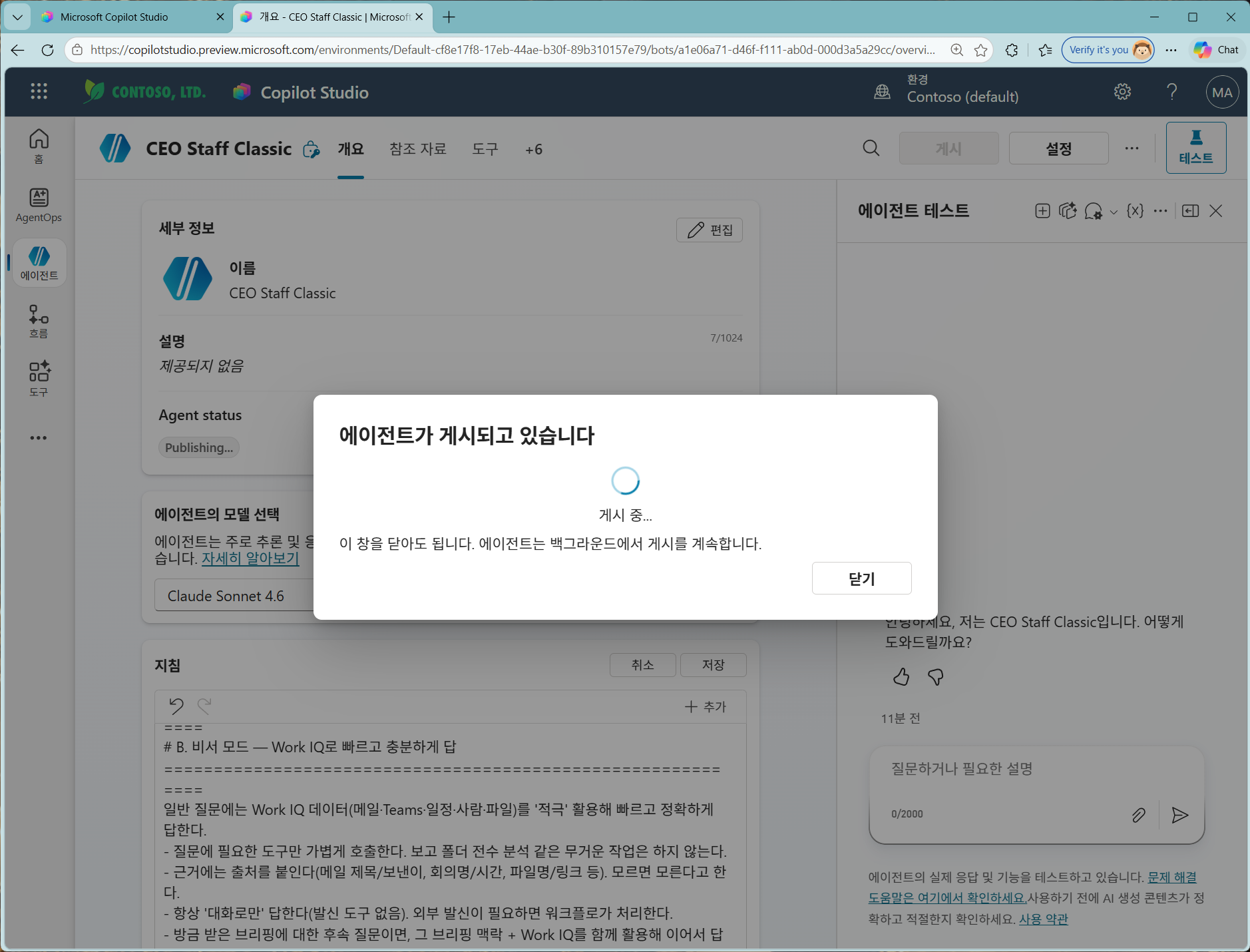1250x952 pixels.
Task: Open the MA account avatar menu
Action: click(x=1222, y=92)
